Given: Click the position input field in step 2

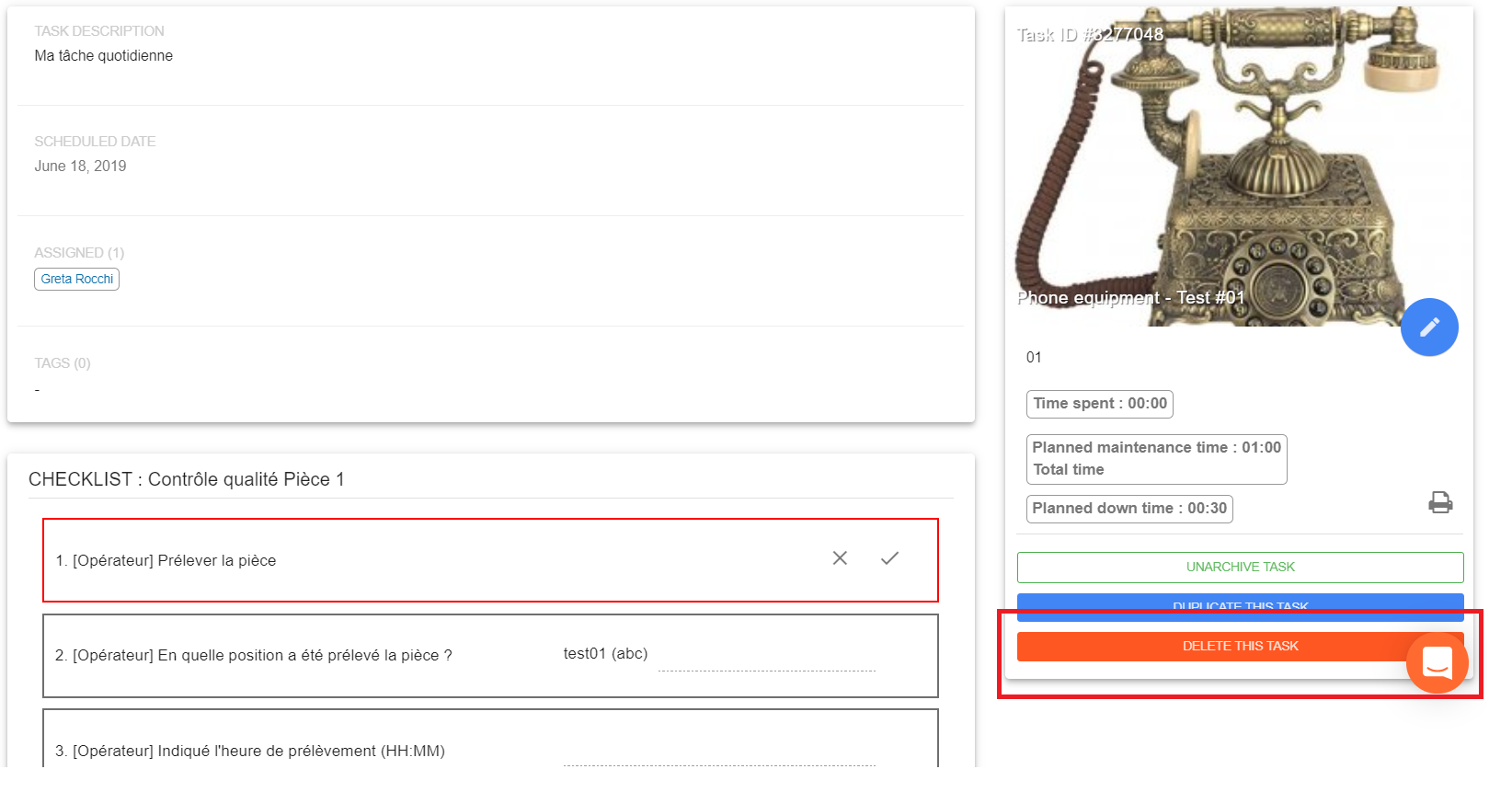Looking at the screenshot, I should coord(766,657).
